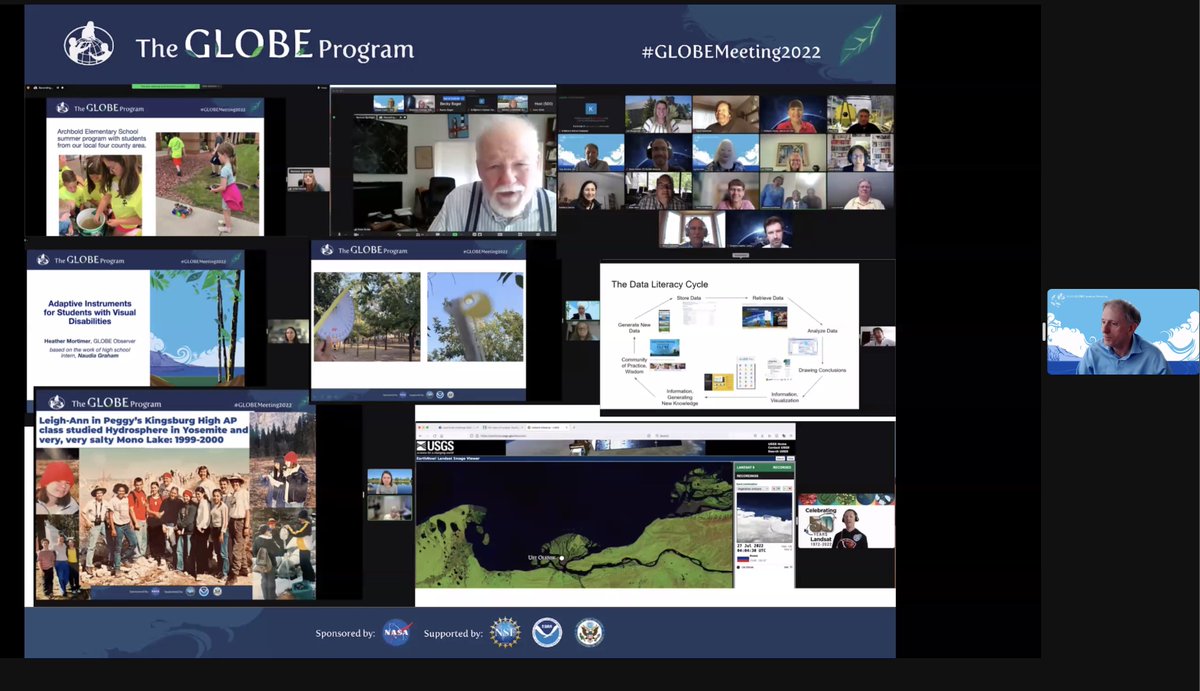Select the upper webcam tile beside Leigh-Ann slide
The image size is (1200, 691).
(389, 482)
